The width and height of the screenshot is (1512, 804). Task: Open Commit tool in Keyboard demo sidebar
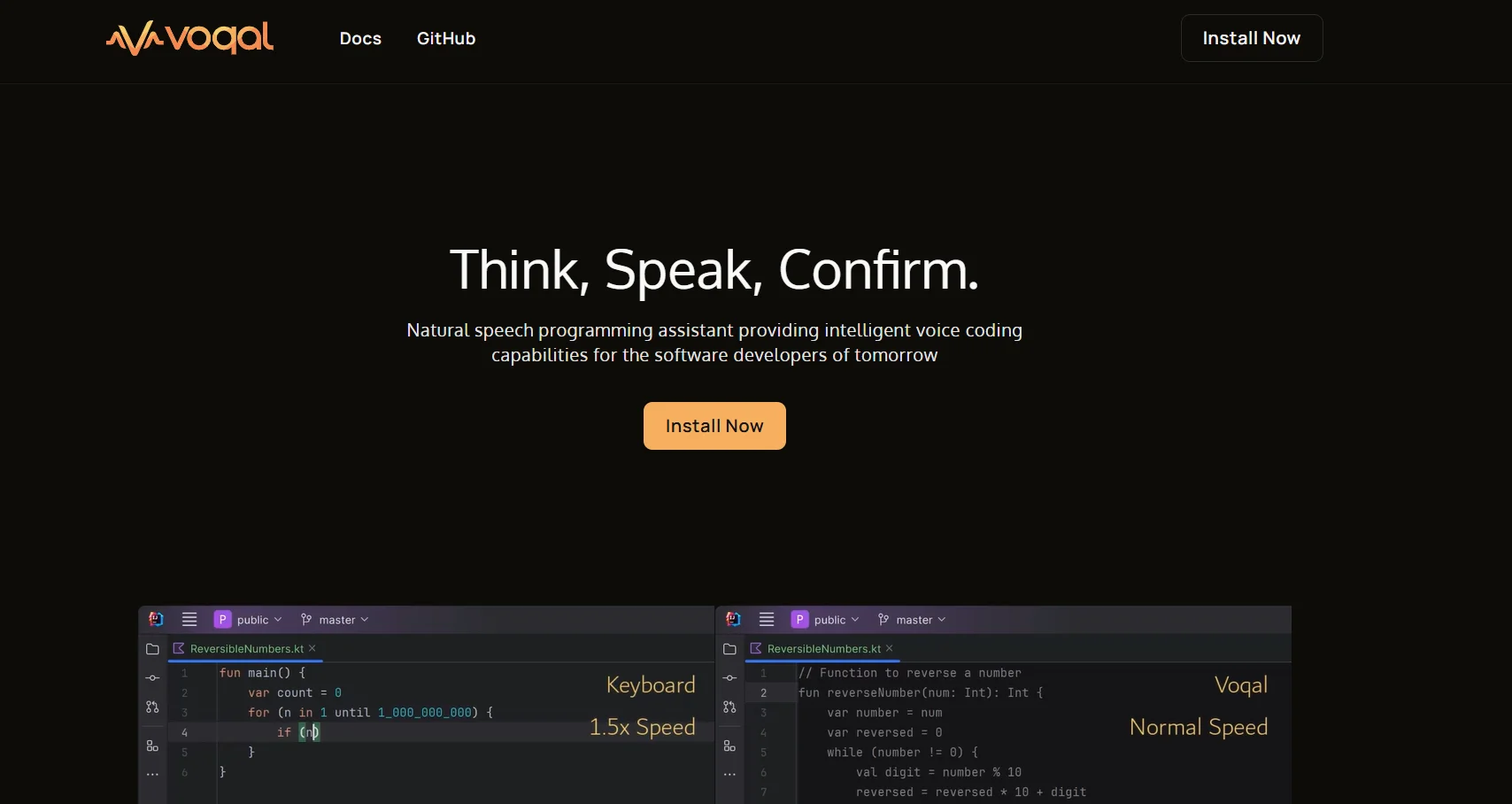[152, 678]
